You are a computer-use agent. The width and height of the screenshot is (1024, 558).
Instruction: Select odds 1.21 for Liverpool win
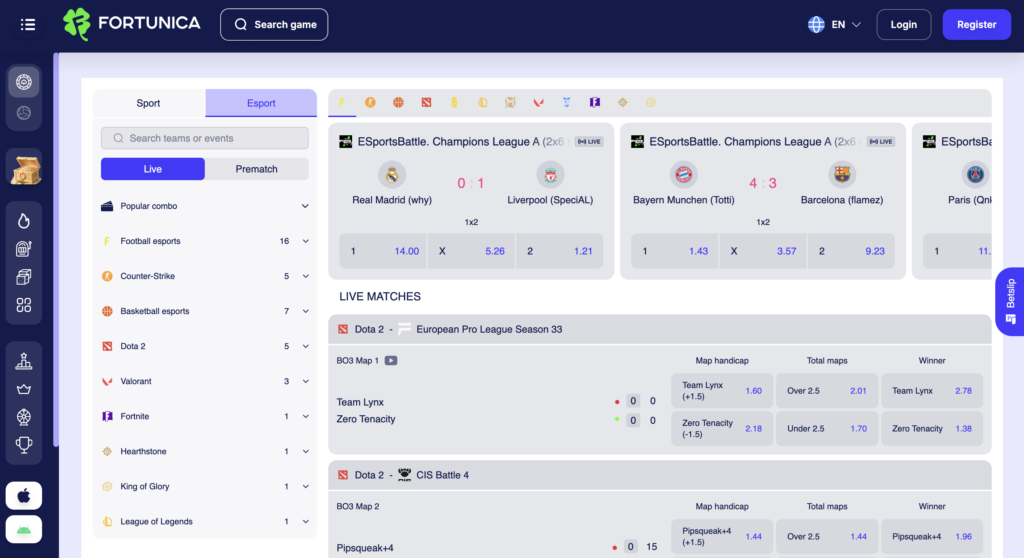(x=560, y=251)
